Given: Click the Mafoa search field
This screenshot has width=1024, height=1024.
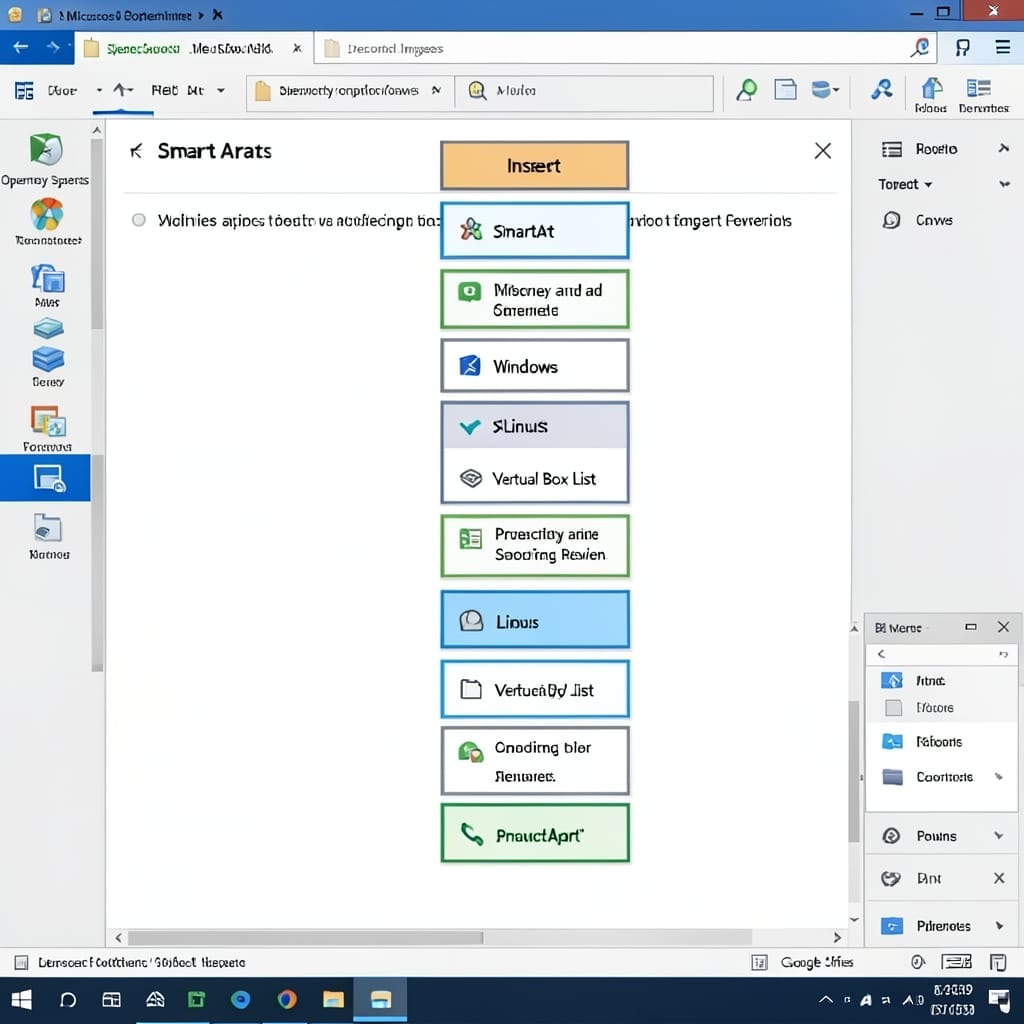Looking at the screenshot, I should click(584, 91).
